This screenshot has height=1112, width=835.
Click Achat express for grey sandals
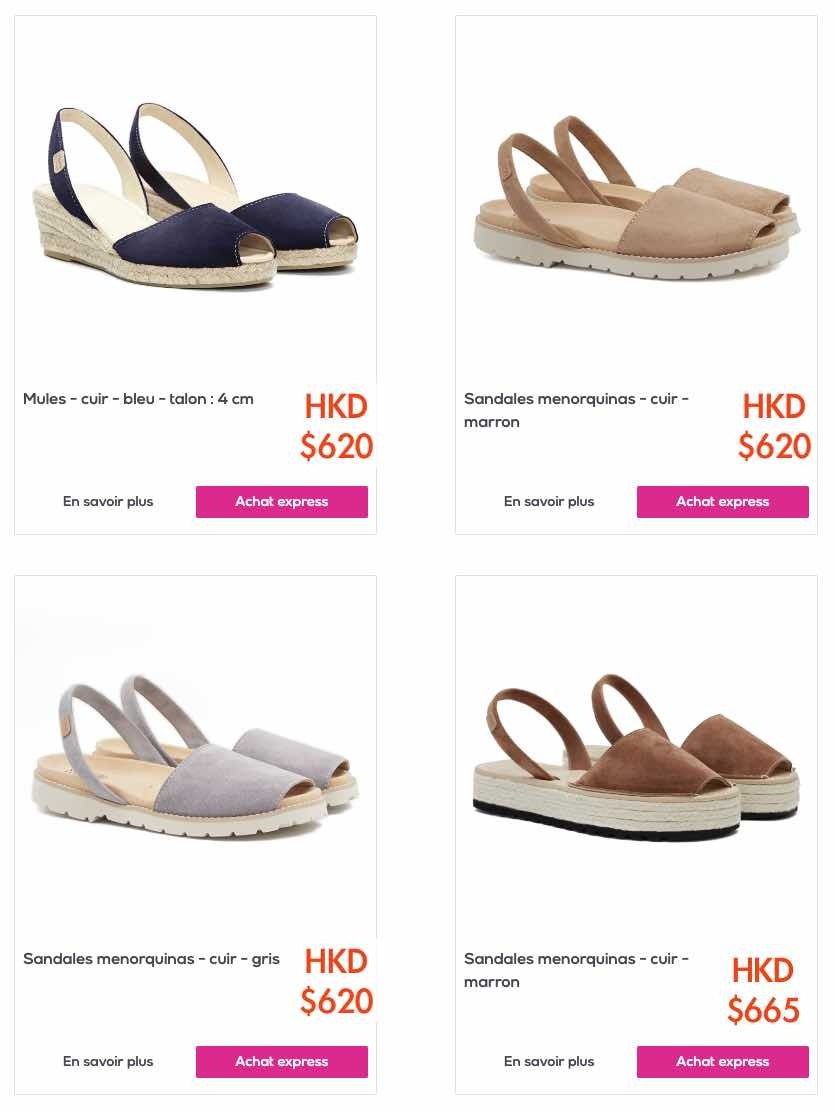[282, 1062]
